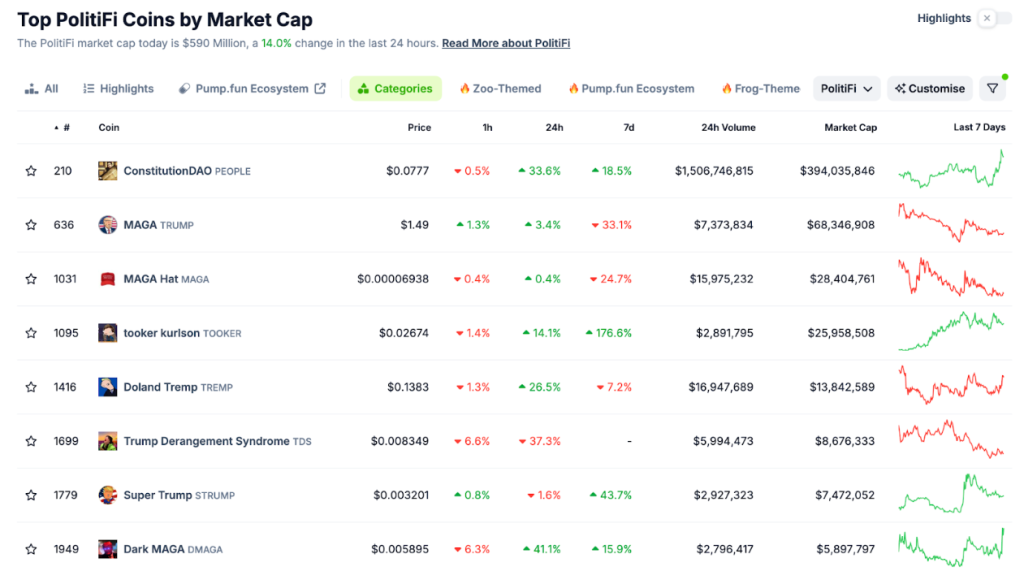This screenshot has width=1024, height=571.
Task: Open the tooker kurlson coin avatar
Action: (x=108, y=333)
